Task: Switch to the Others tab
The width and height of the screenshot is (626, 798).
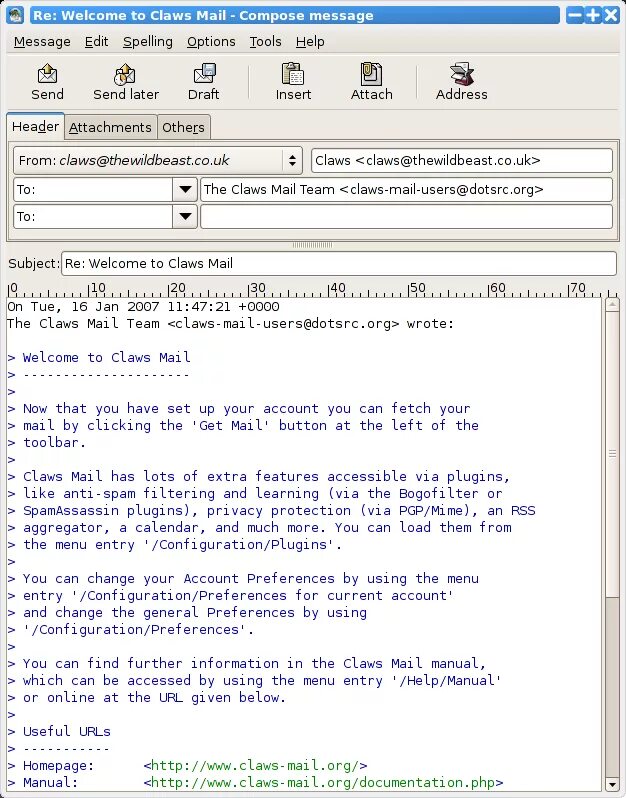Action: tap(183, 127)
